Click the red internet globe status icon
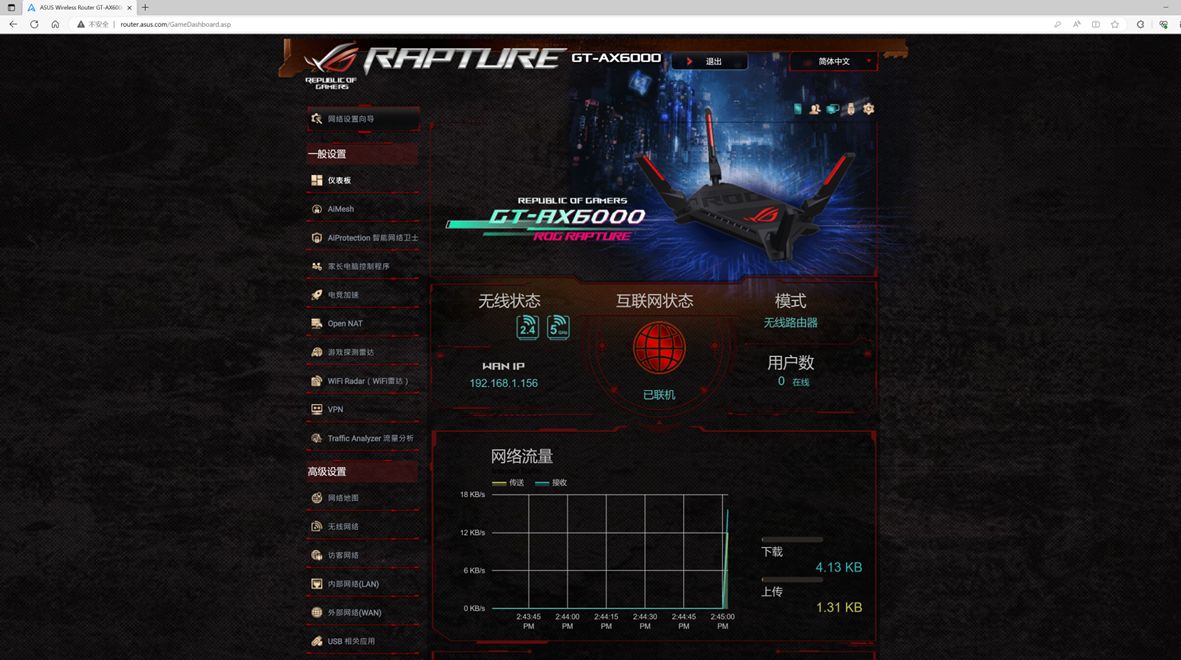The image size is (1181, 660). point(659,347)
